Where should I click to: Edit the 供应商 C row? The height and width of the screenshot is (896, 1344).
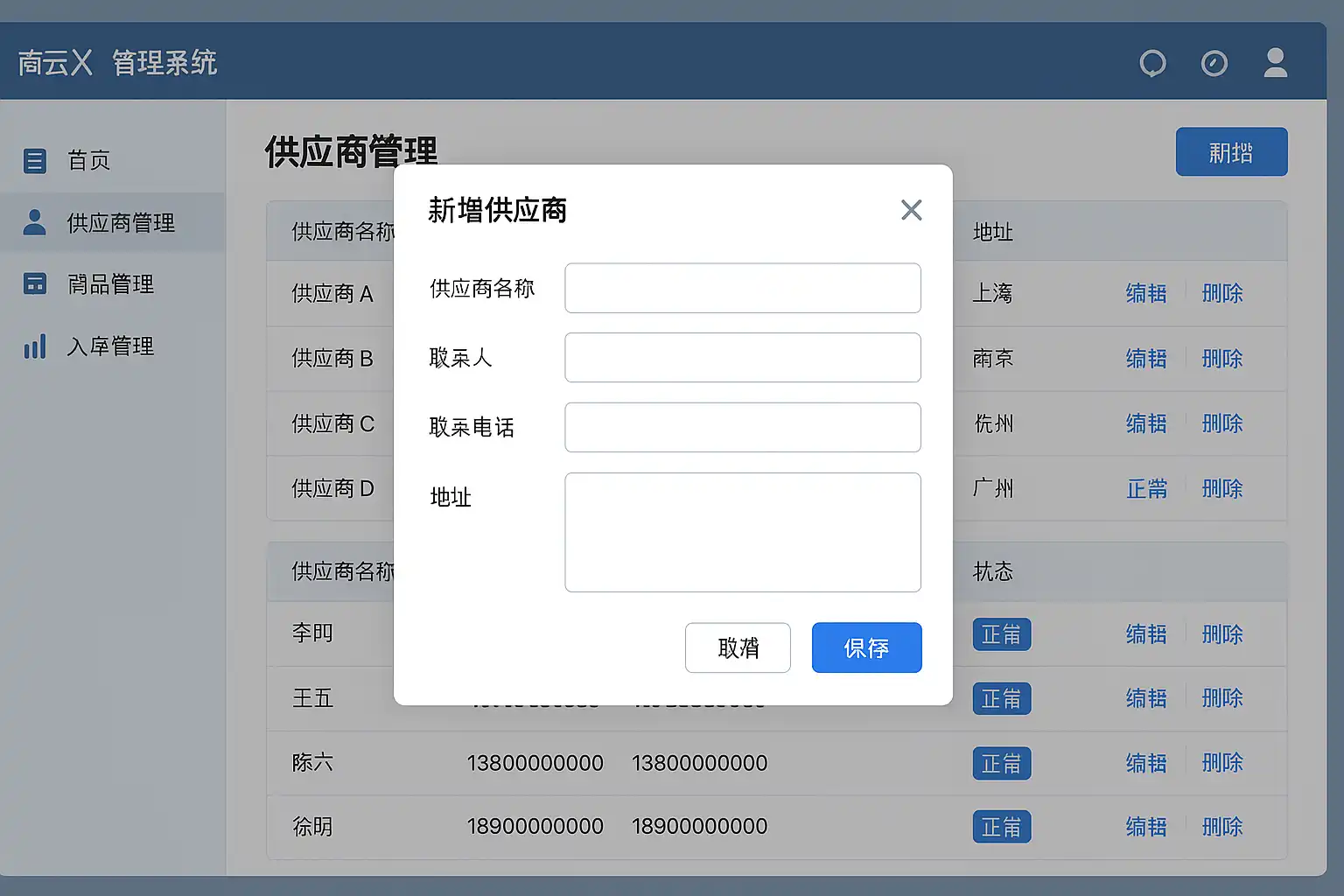tap(1146, 423)
